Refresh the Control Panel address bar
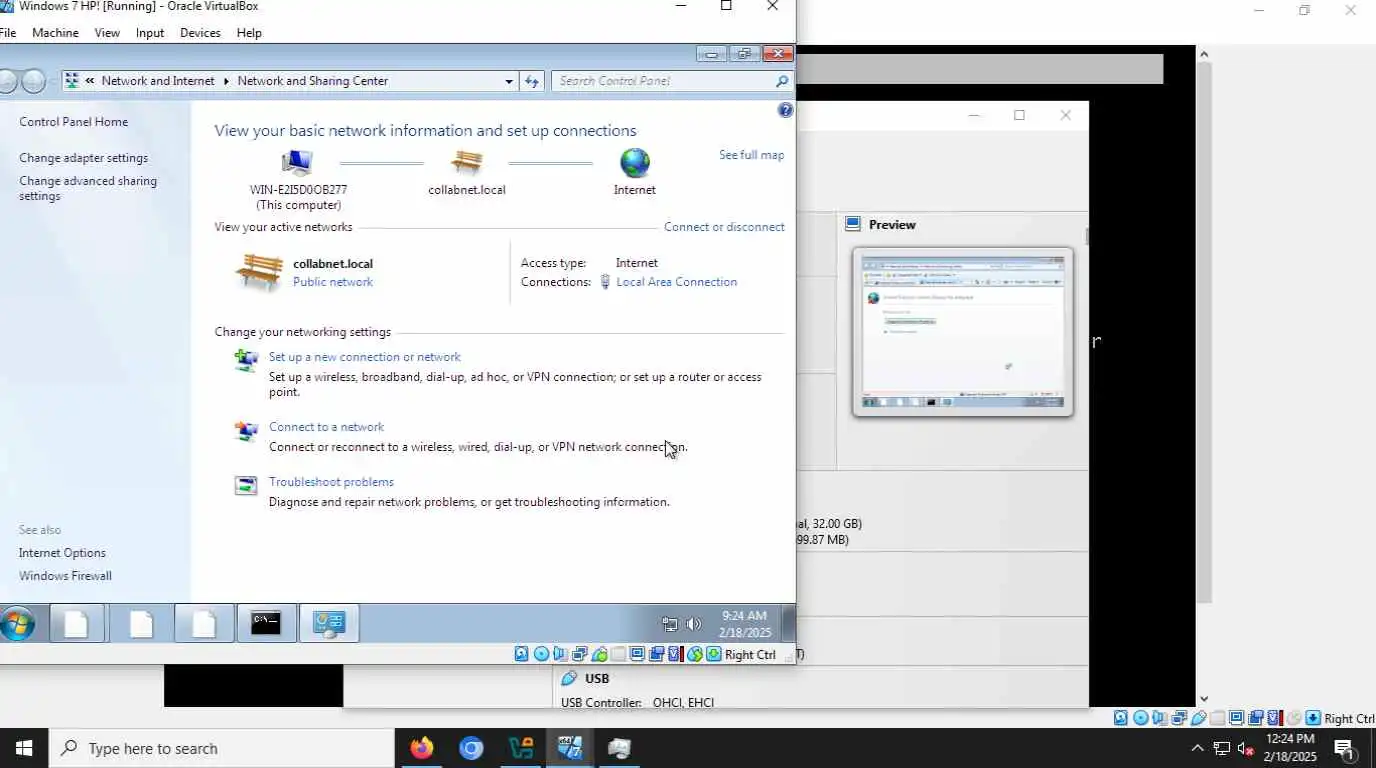Screen dimensions: 1376x768 pyautogui.click(x=531, y=81)
